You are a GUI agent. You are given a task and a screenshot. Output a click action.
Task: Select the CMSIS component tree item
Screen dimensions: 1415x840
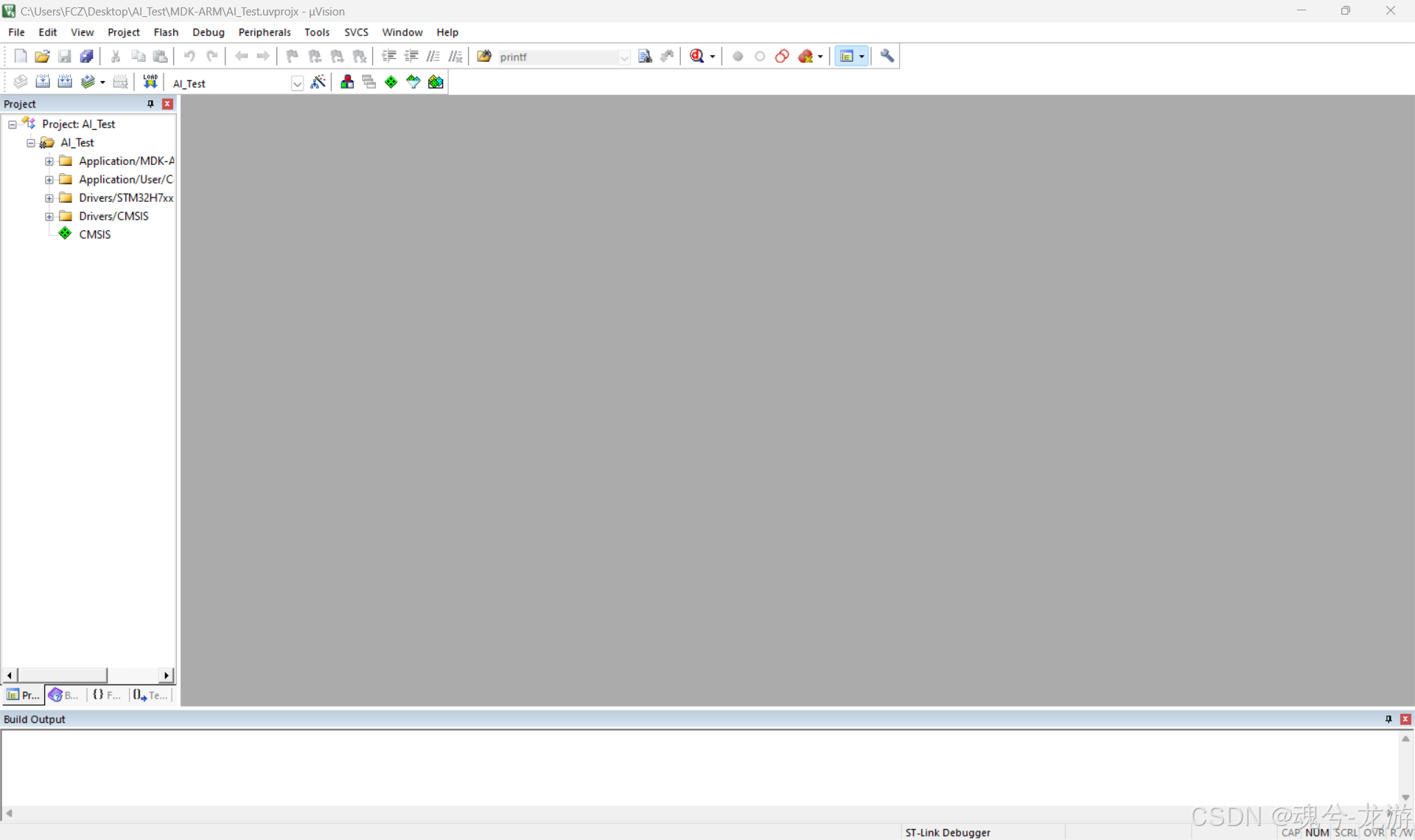coord(94,234)
